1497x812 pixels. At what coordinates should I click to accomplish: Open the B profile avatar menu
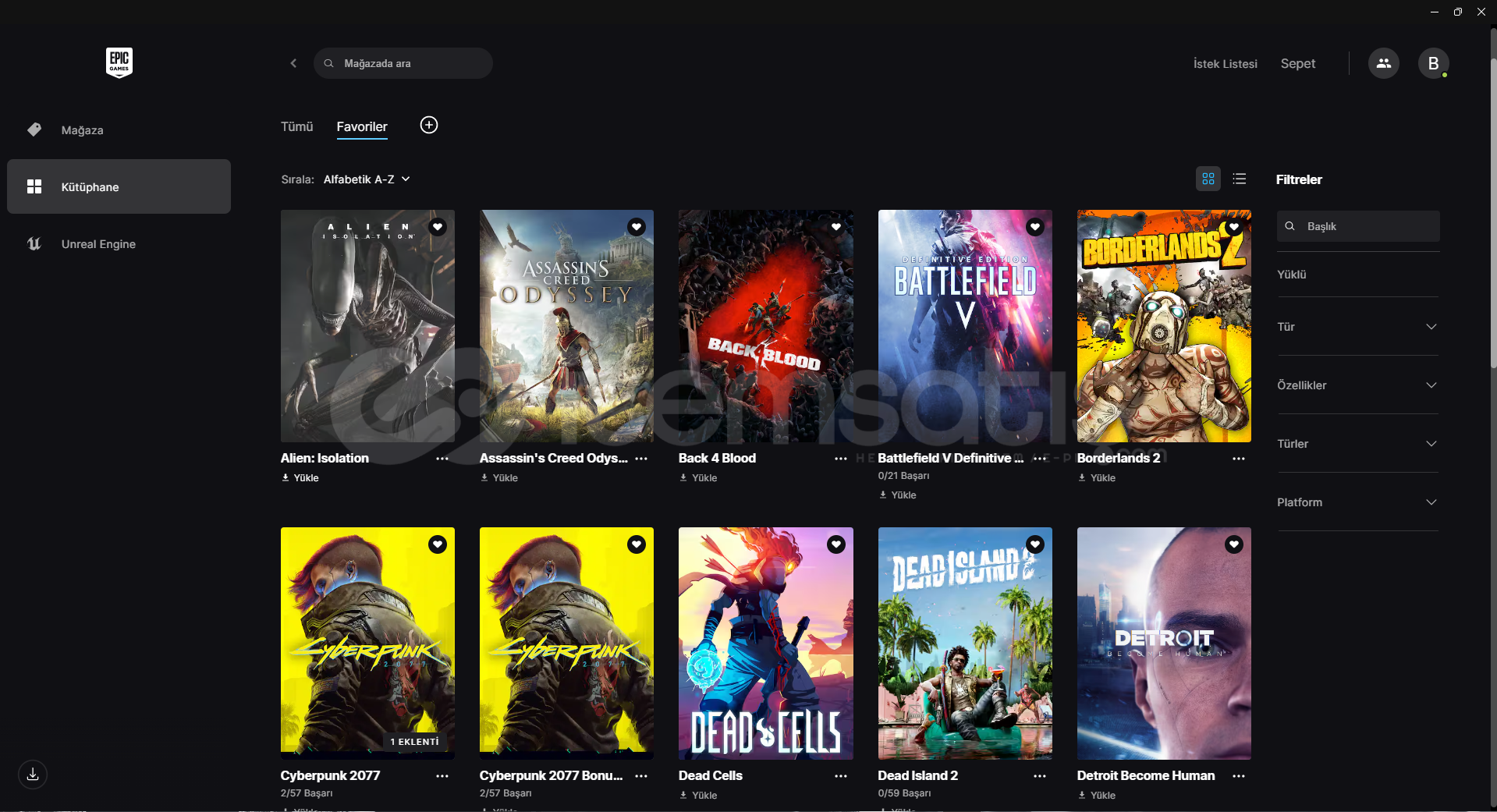pos(1433,63)
